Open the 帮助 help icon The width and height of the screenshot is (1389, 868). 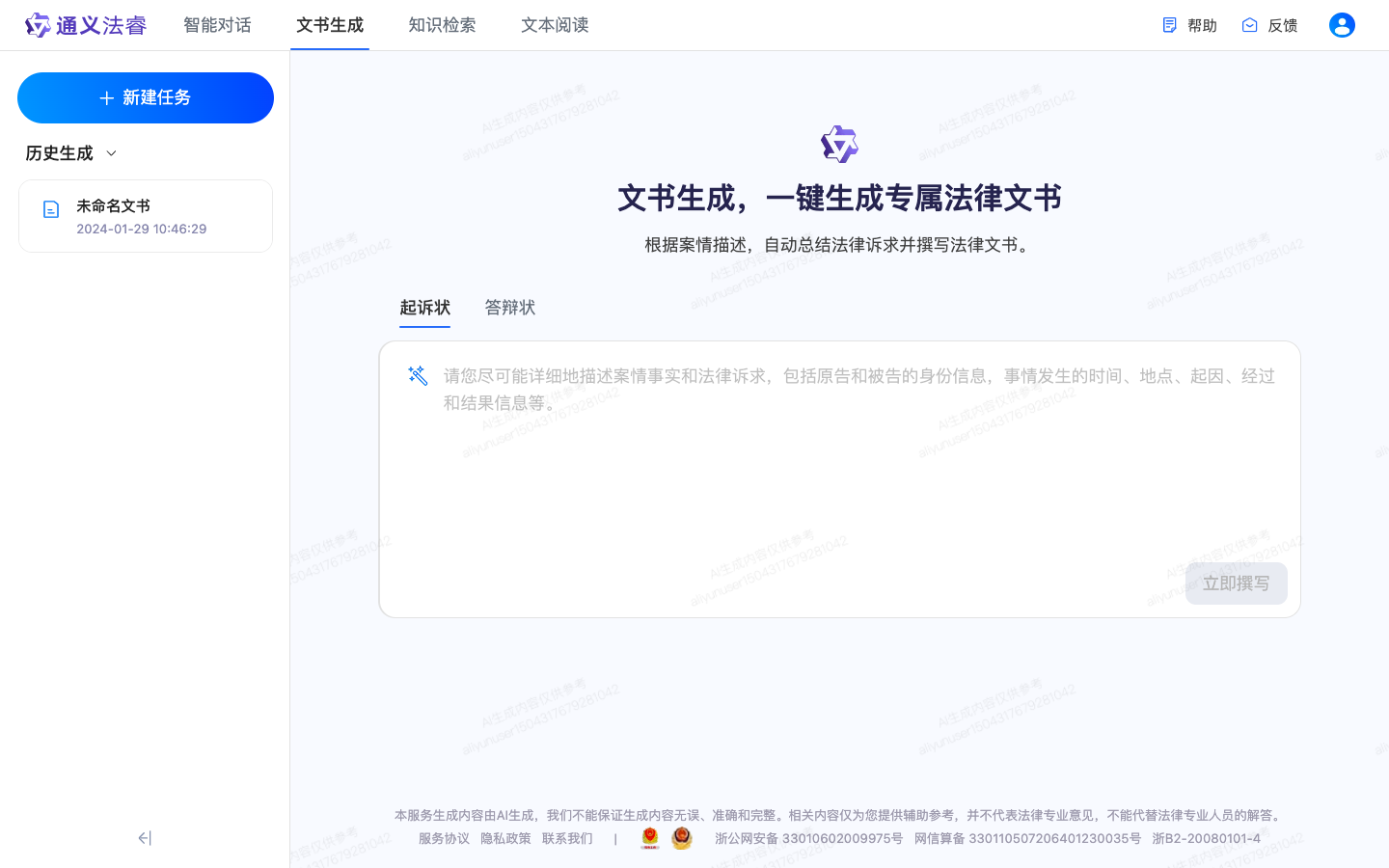1170,25
